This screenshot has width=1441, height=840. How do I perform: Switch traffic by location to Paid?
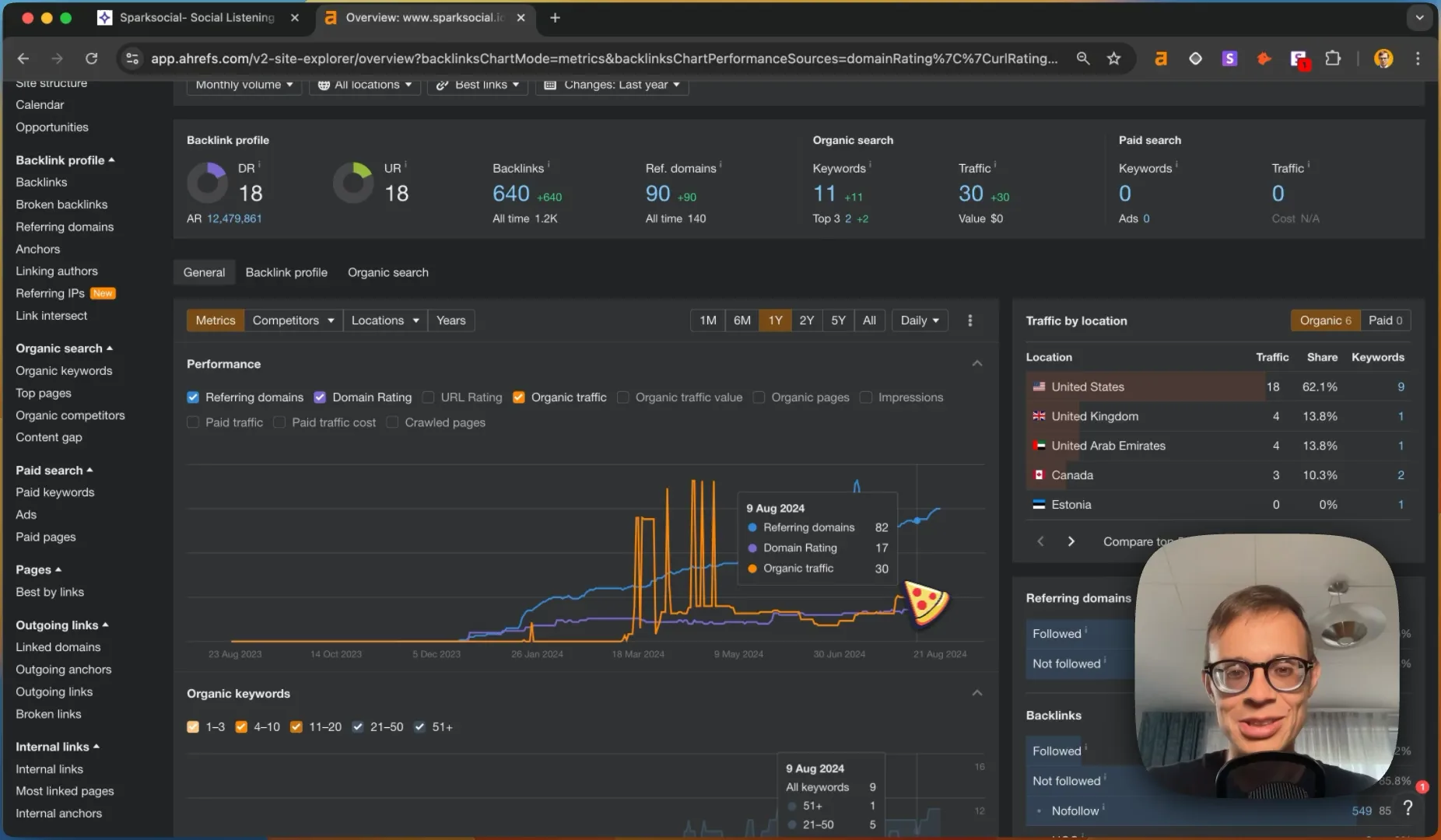pos(1385,320)
